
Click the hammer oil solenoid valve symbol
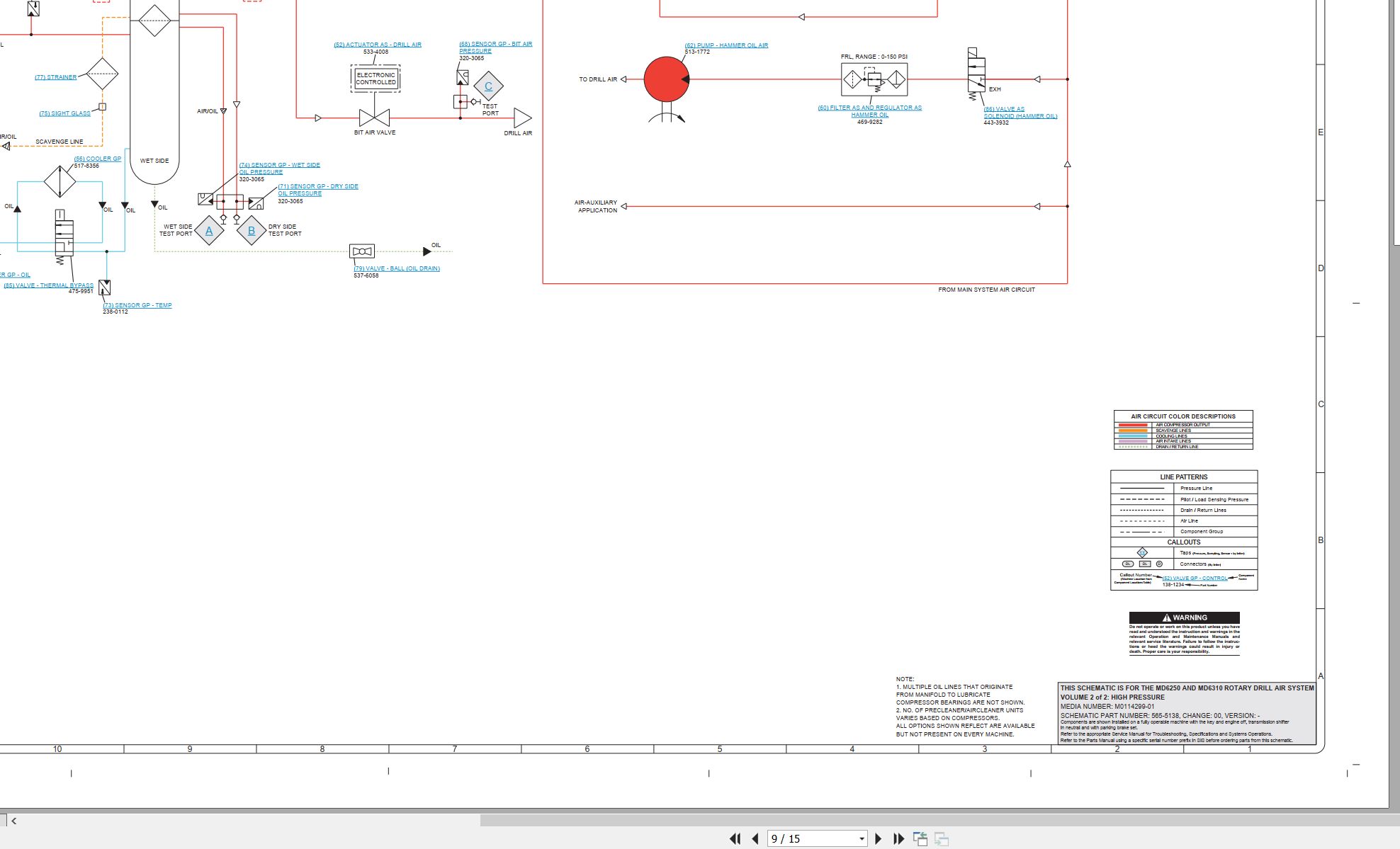point(976,74)
